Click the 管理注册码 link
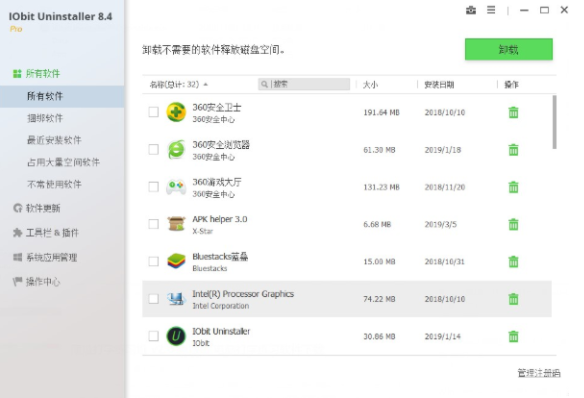This screenshot has height=398, width=584. click(x=539, y=373)
